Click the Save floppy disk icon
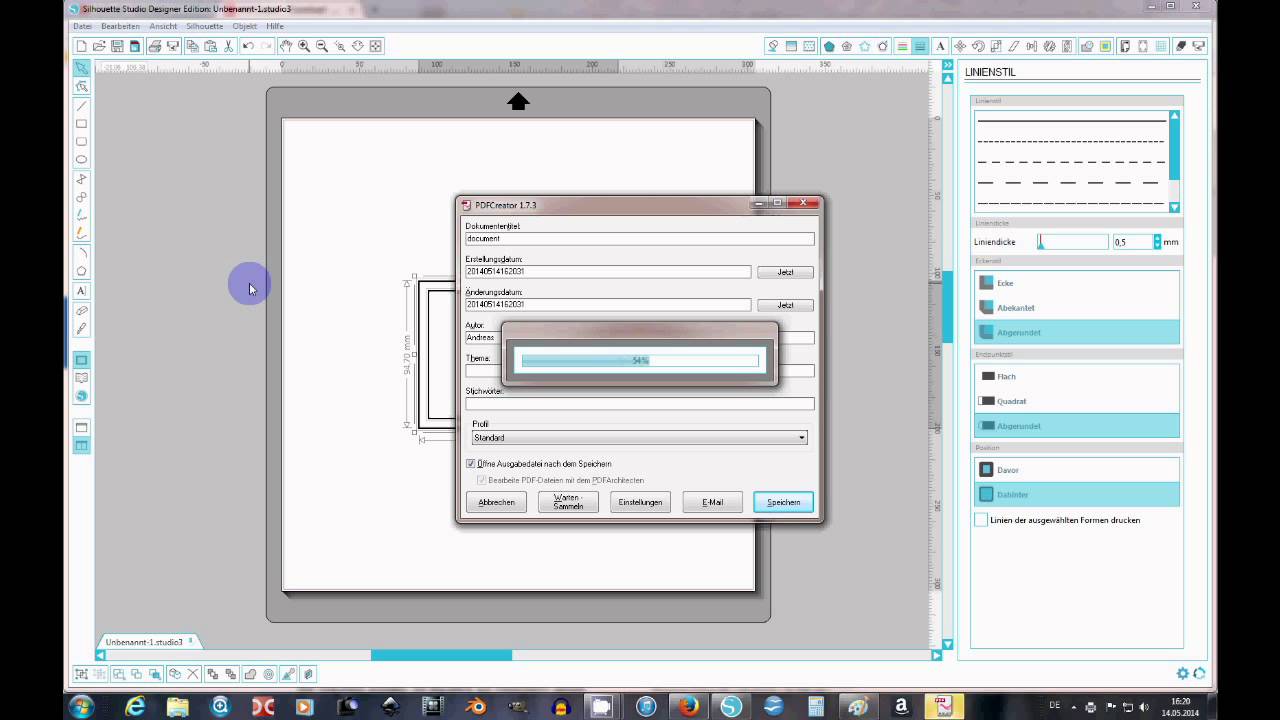 pos(117,46)
